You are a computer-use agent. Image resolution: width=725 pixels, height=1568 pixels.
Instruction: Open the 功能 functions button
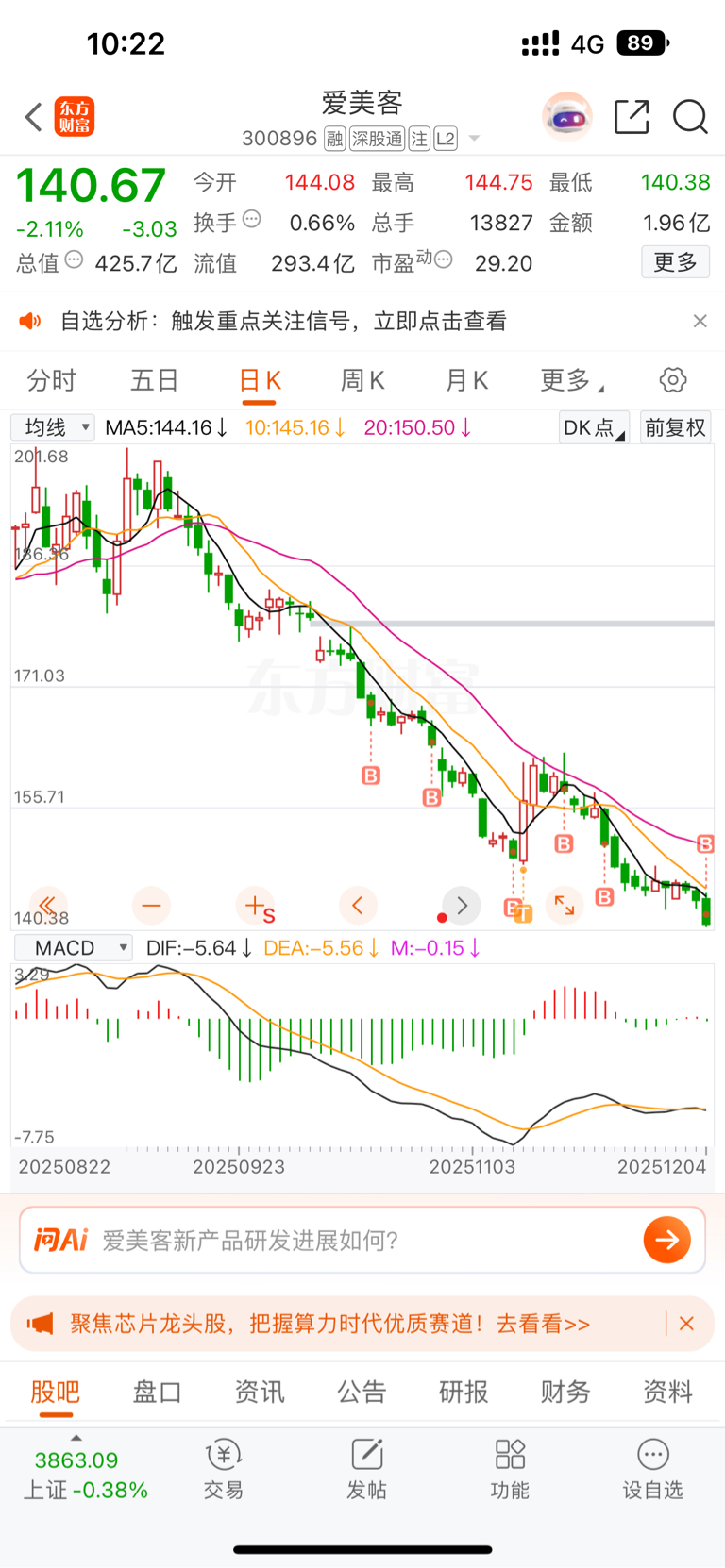point(510,1469)
